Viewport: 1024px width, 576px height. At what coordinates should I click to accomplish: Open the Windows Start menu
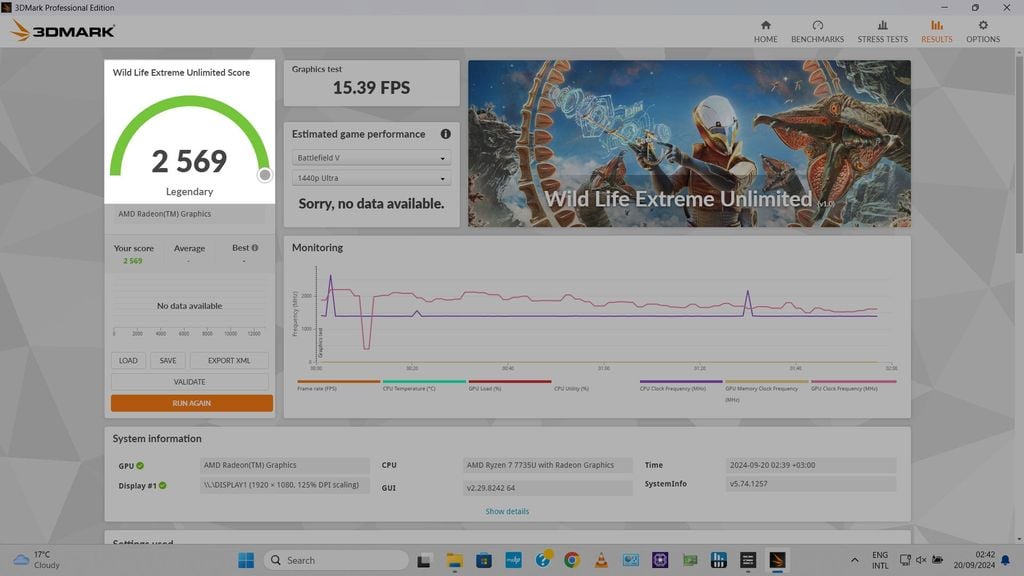click(x=246, y=560)
